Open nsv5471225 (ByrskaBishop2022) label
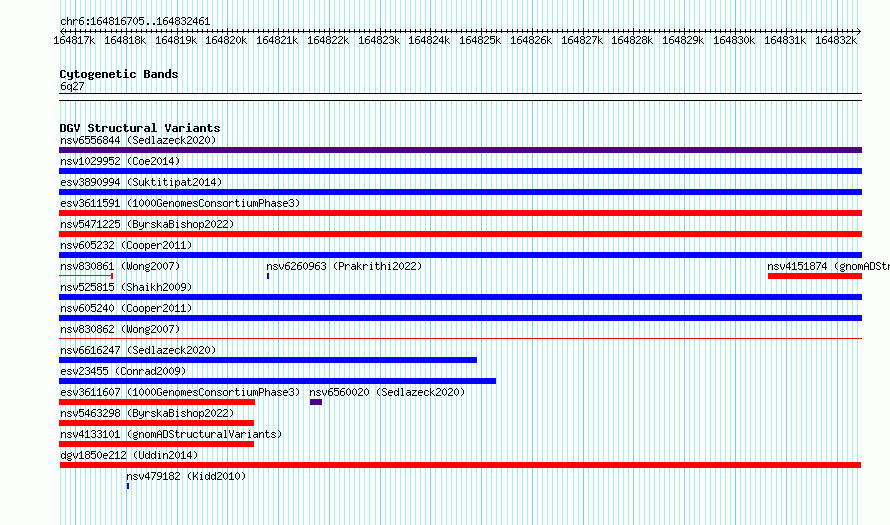Screen dimensions: 890x525 pyautogui.click(x=147, y=224)
